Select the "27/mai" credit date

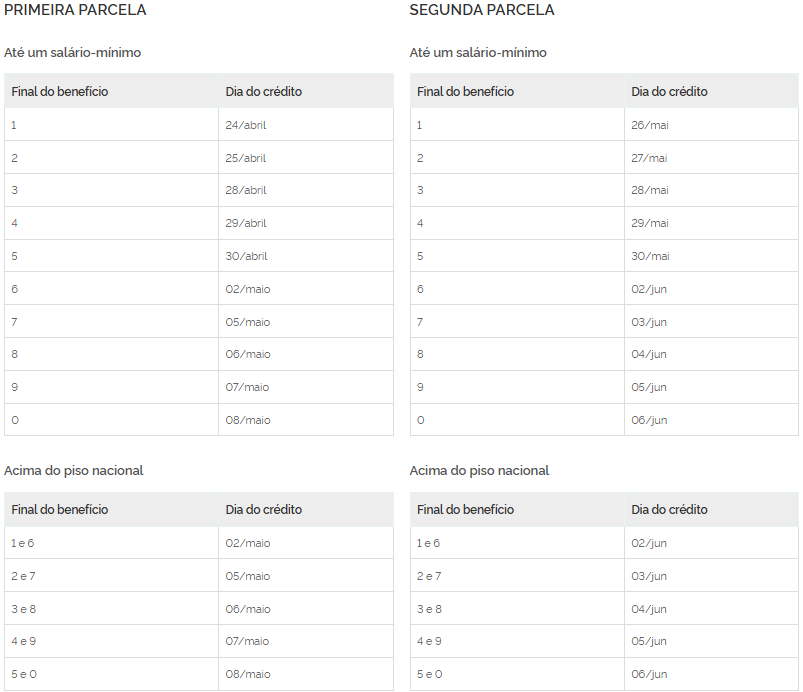pos(649,158)
